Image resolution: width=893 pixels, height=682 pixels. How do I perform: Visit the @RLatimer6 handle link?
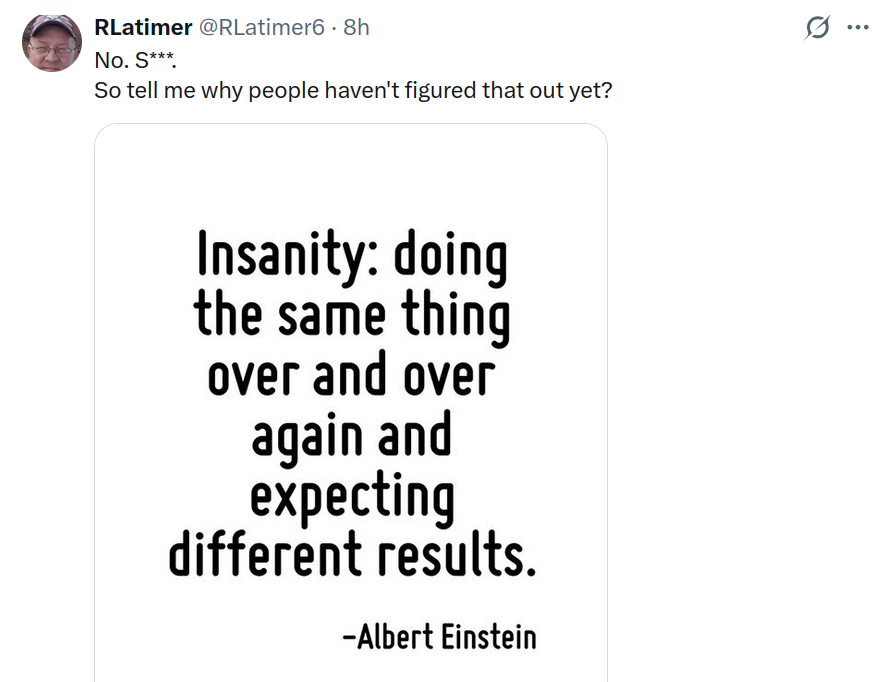point(263,28)
